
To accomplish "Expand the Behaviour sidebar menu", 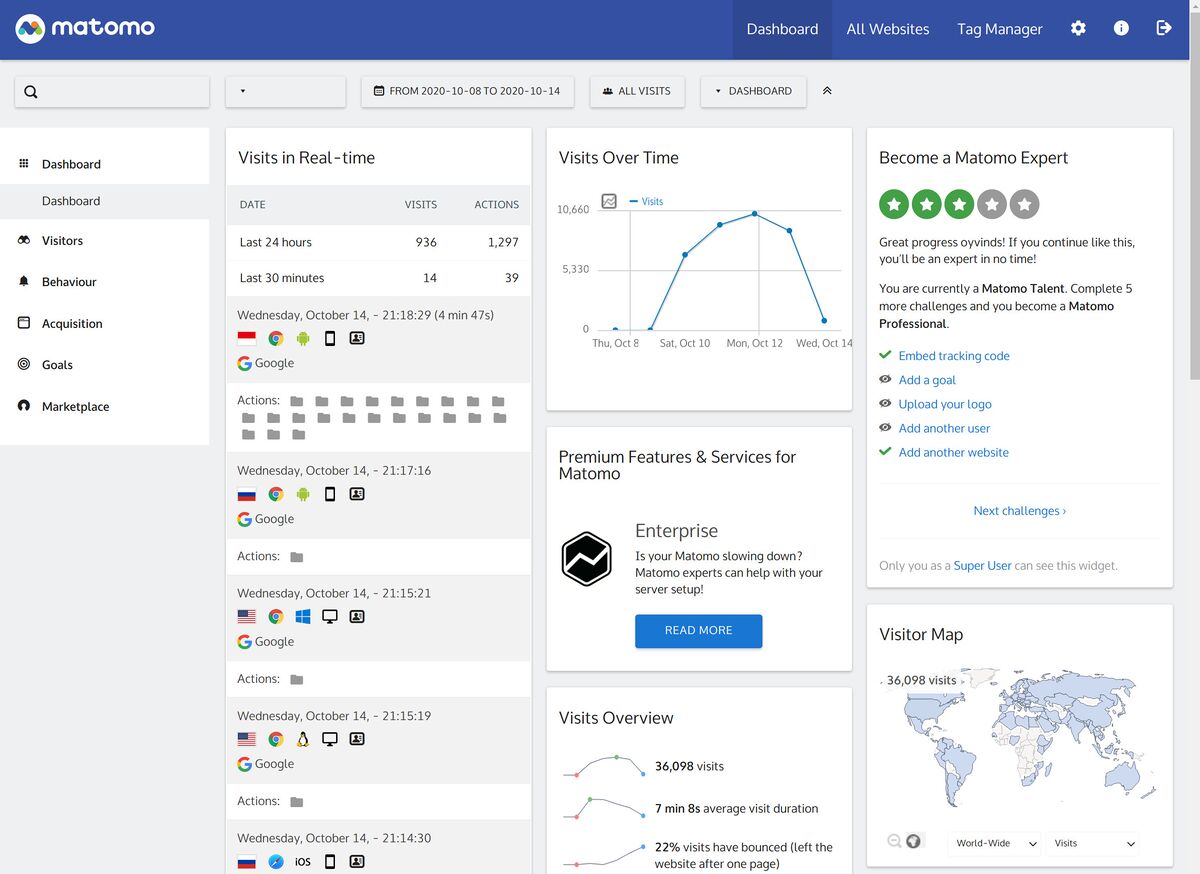I will coord(105,282).
